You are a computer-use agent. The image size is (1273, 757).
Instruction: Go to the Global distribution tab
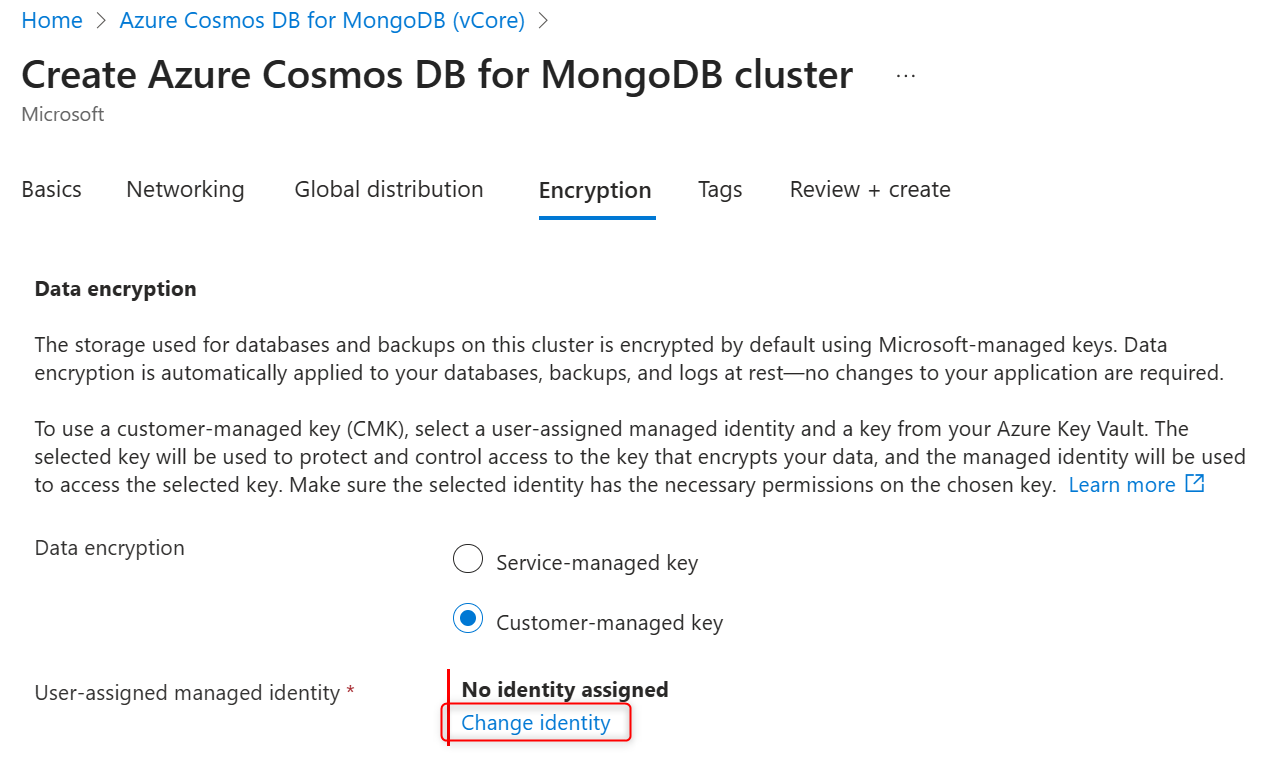click(x=389, y=190)
